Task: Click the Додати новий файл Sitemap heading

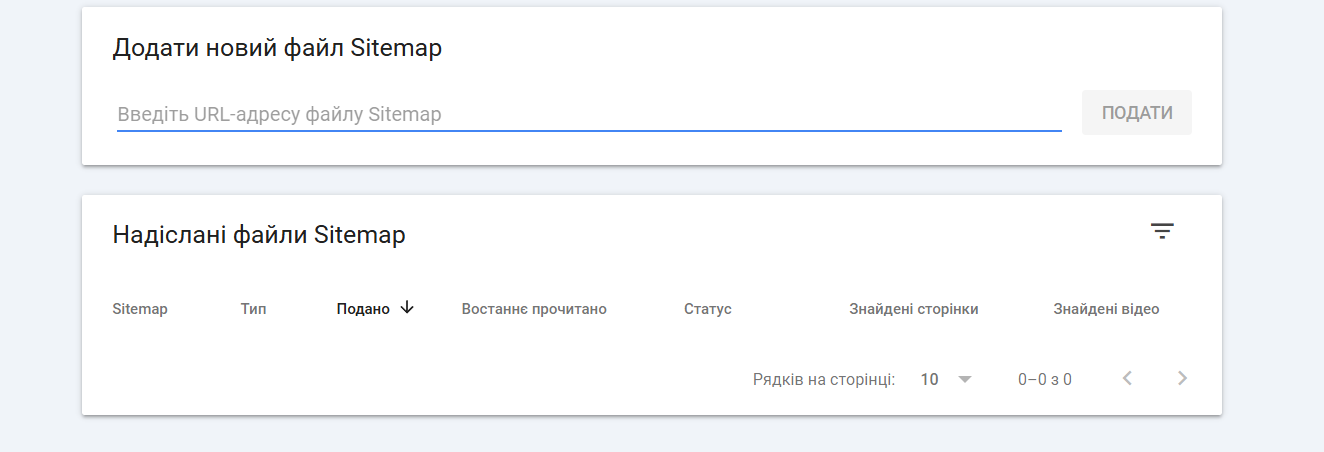Action: [277, 48]
